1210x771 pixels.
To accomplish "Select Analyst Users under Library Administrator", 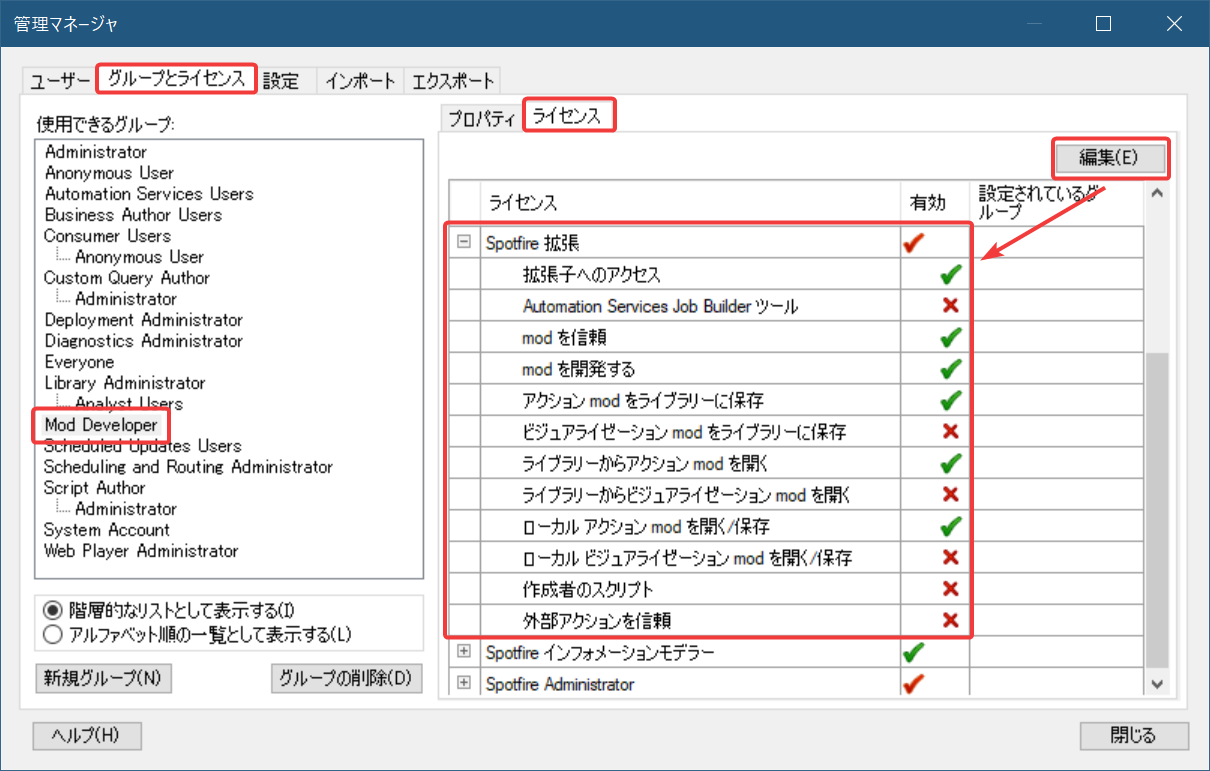I will tap(129, 404).
